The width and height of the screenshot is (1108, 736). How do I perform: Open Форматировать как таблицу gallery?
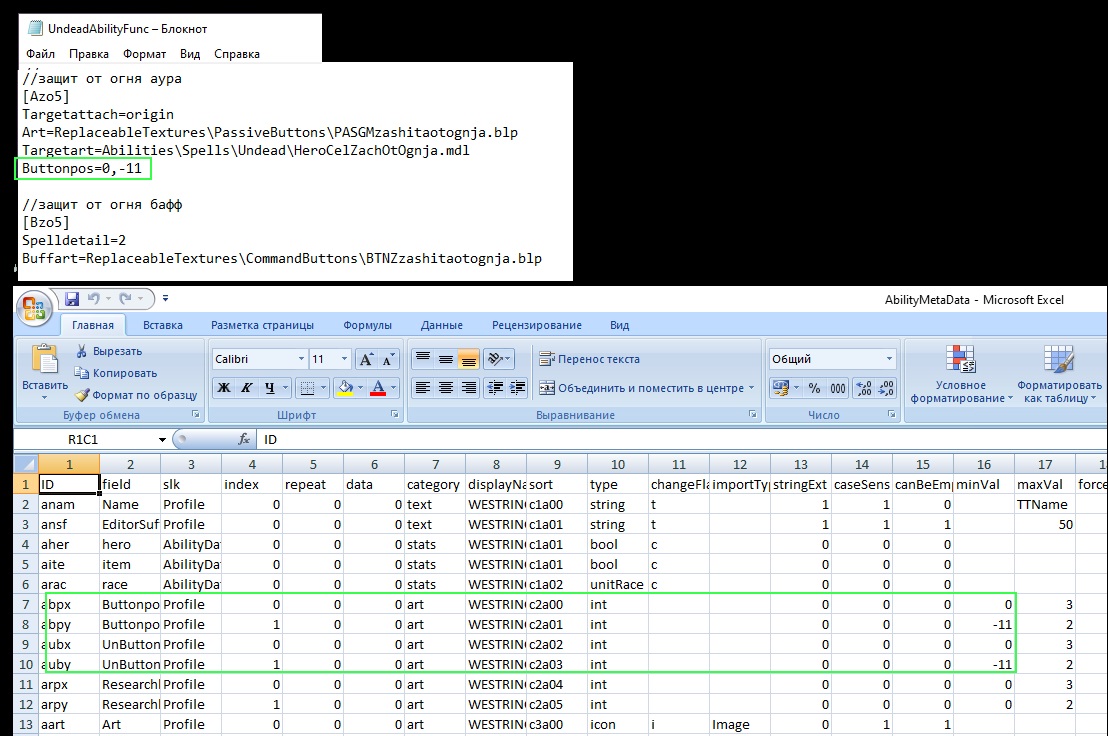[x=1059, y=374]
